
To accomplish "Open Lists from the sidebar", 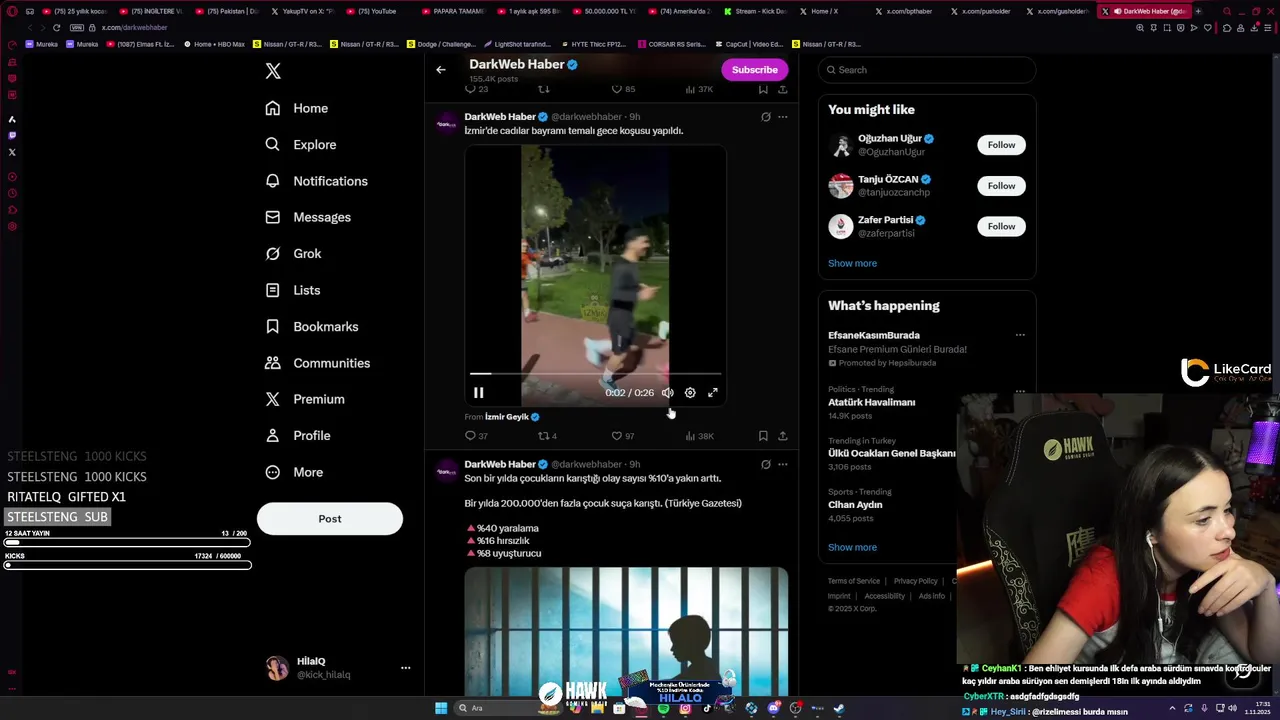I will click(x=292, y=290).
